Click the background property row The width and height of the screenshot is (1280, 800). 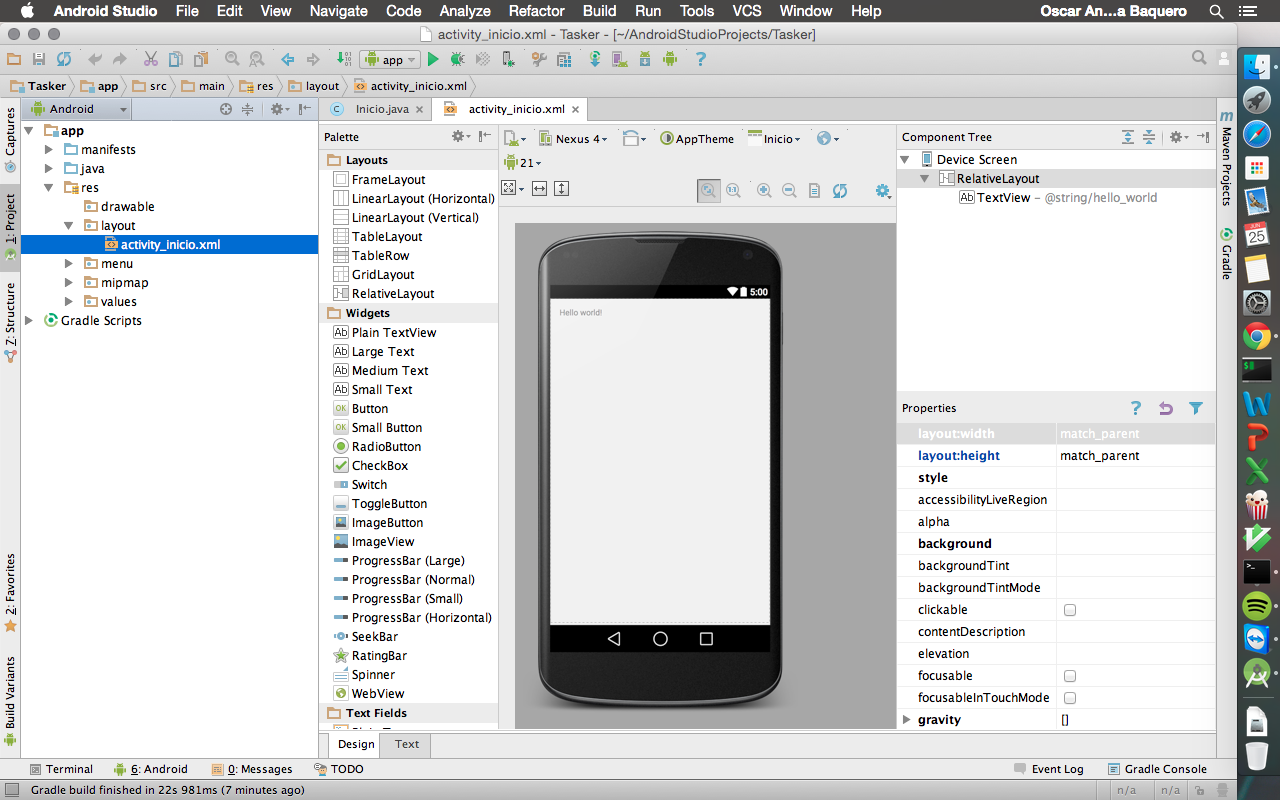1057,544
